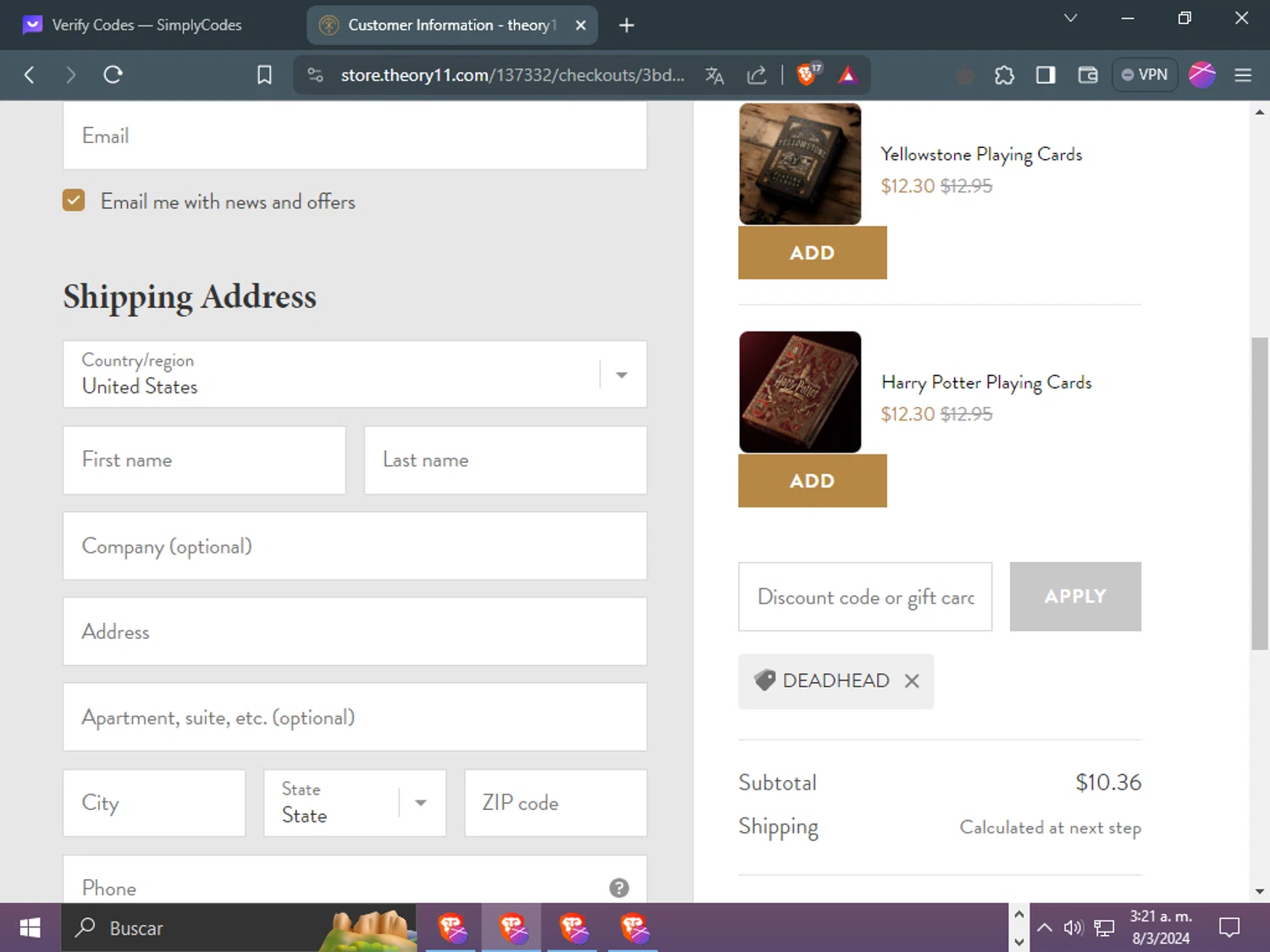Open the extensions puzzle icon
Image resolution: width=1270 pixels, height=952 pixels.
1004,75
